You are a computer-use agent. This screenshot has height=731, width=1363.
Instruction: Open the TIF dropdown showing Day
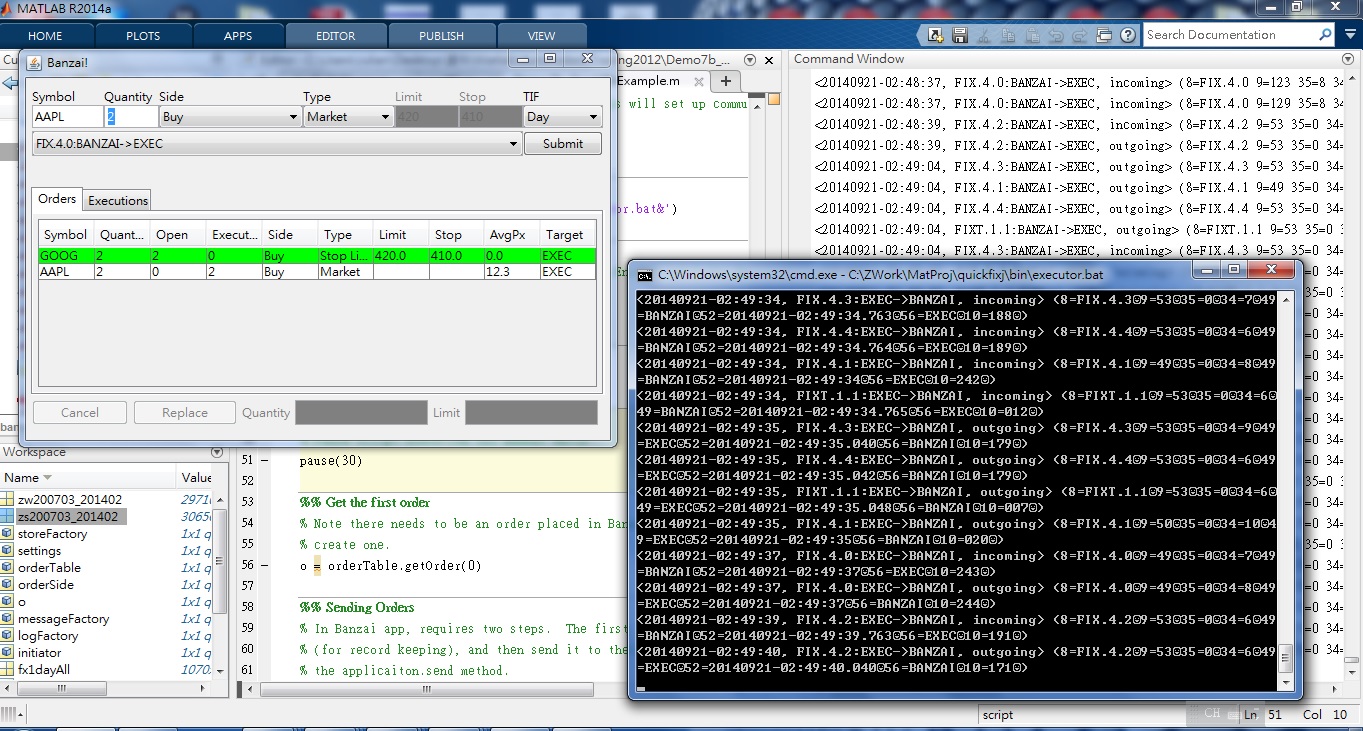[562, 117]
